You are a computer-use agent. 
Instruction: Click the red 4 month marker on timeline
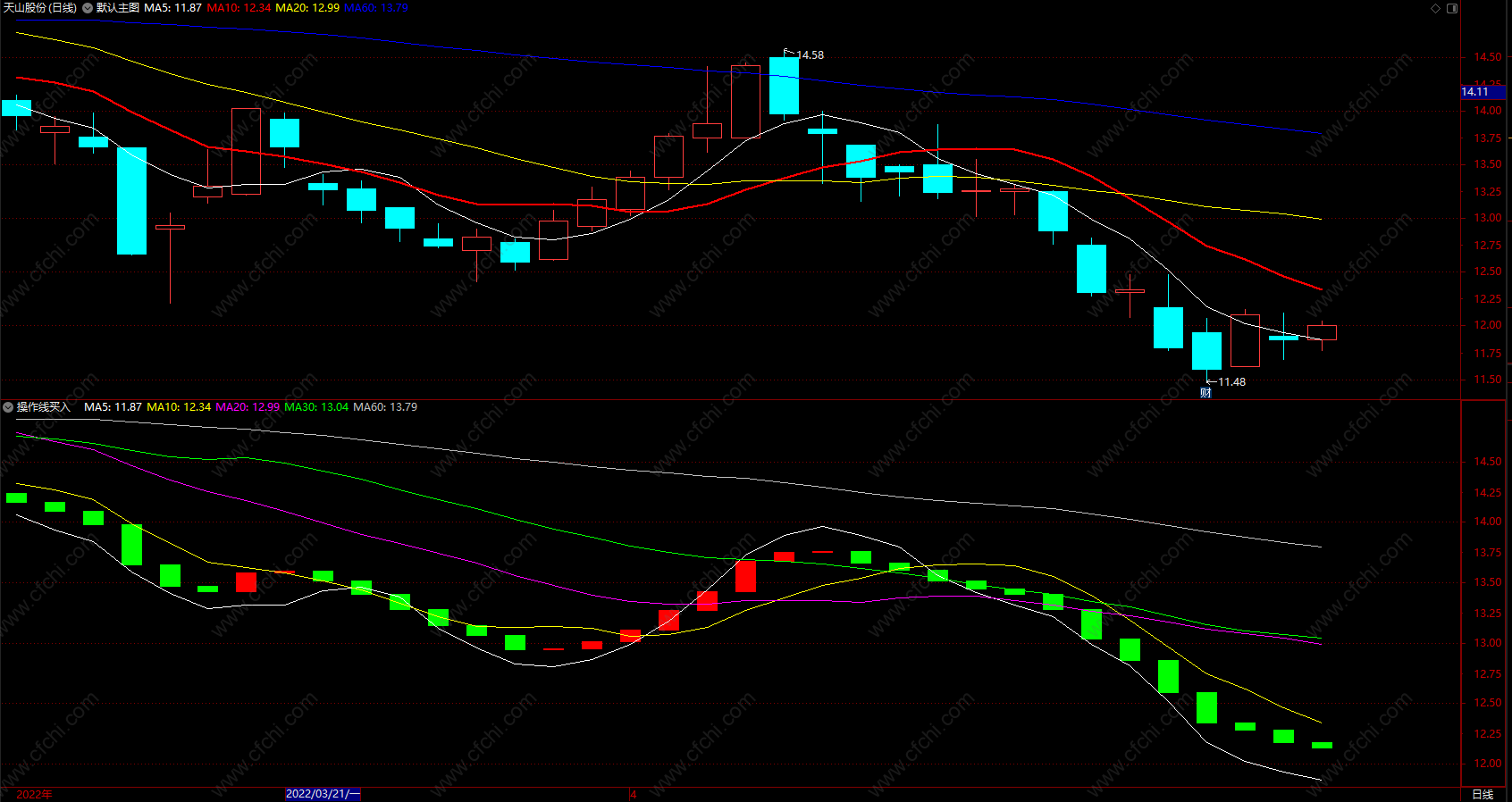pyautogui.click(x=633, y=794)
